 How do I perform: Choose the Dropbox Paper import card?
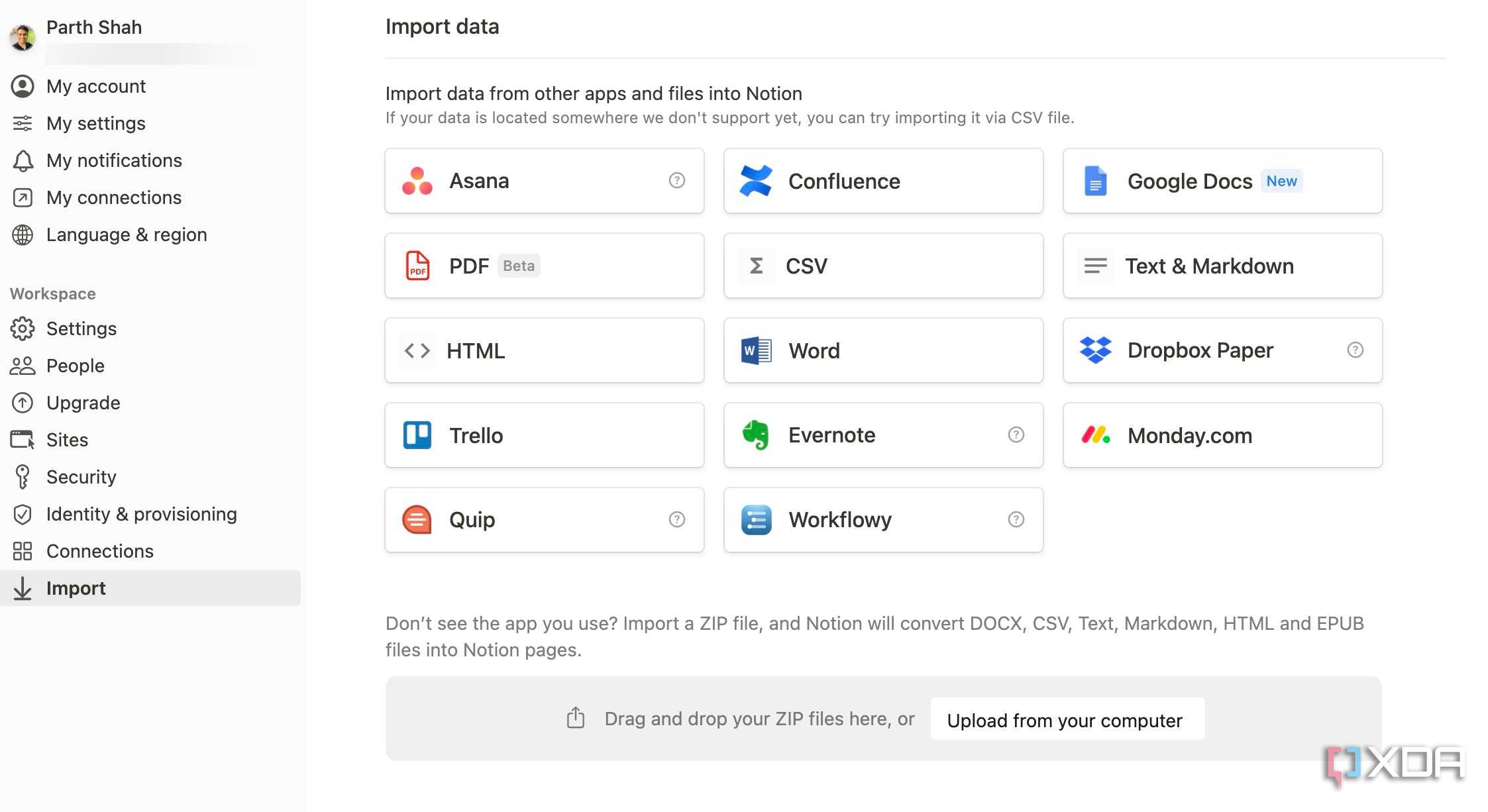(1223, 350)
